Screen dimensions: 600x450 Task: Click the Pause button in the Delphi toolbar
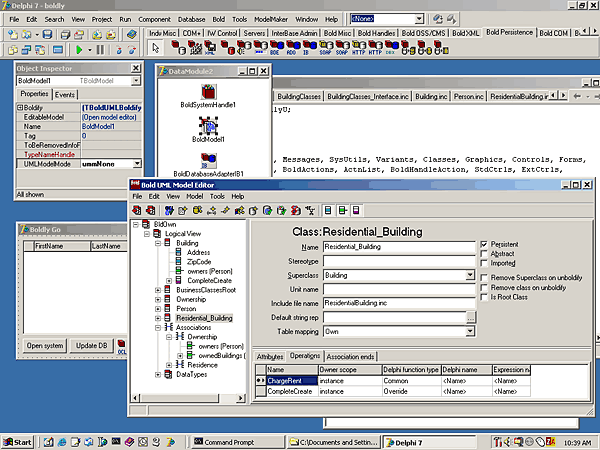[x=100, y=50]
